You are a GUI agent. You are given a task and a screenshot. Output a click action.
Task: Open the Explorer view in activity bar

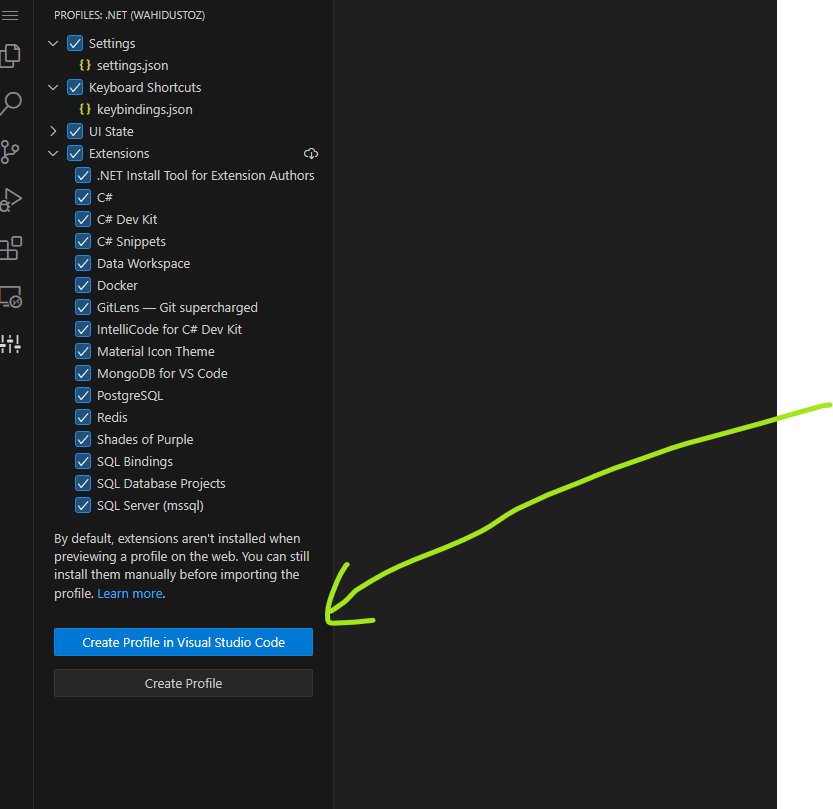click(x=10, y=56)
